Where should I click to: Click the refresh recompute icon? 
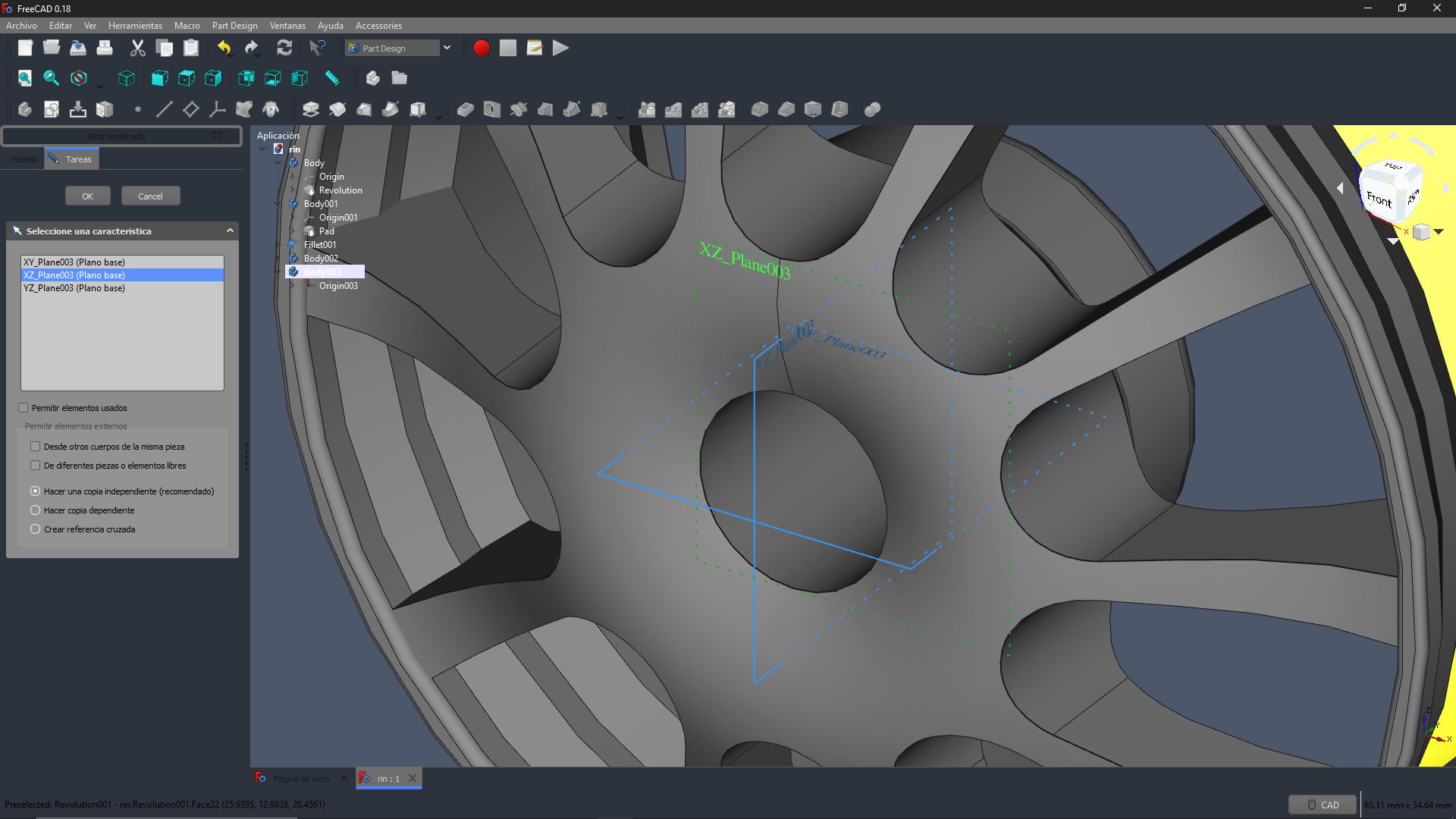(x=284, y=48)
